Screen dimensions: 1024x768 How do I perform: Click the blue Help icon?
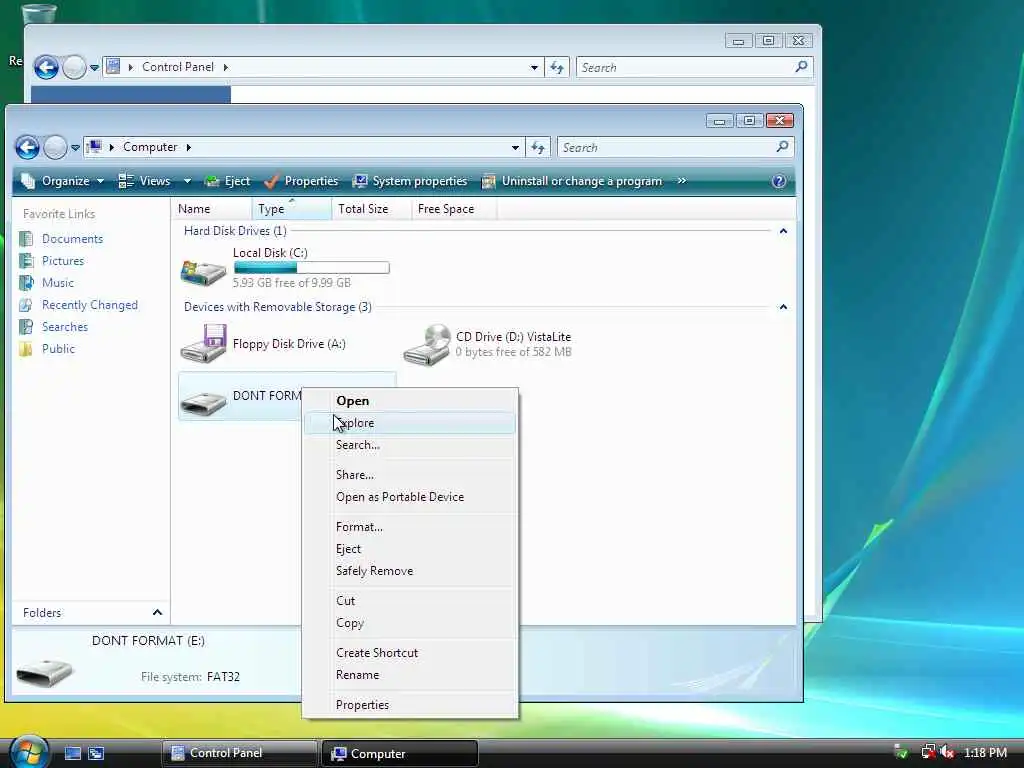778,182
